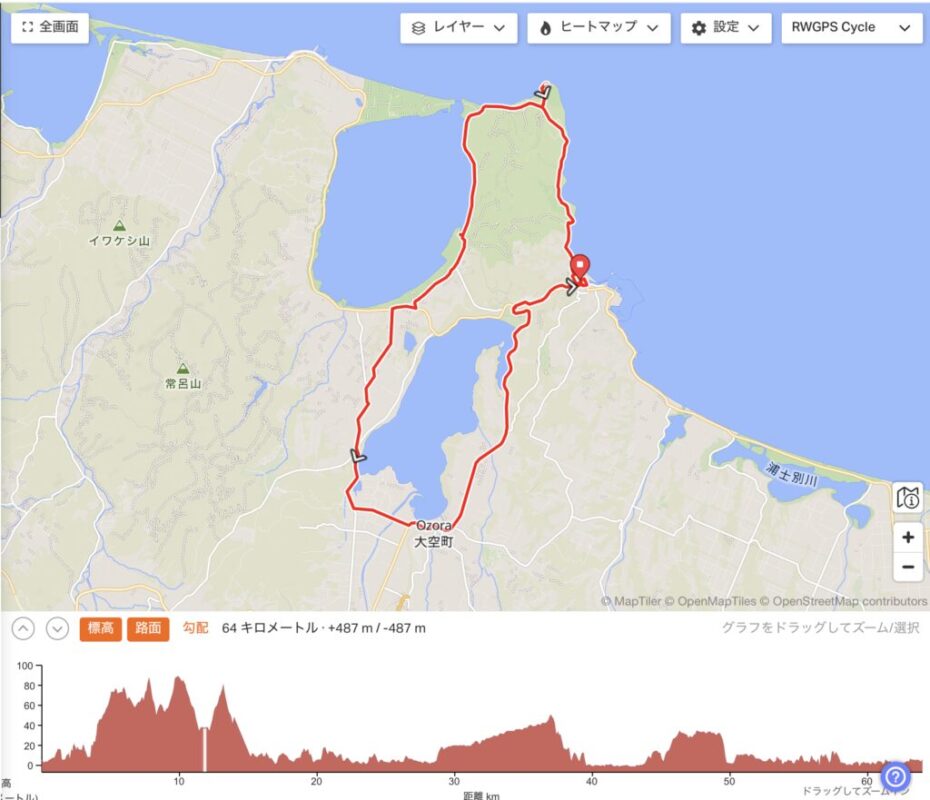Toggle the 標高 elevation graph button

pyautogui.click(x=101, y=629)
